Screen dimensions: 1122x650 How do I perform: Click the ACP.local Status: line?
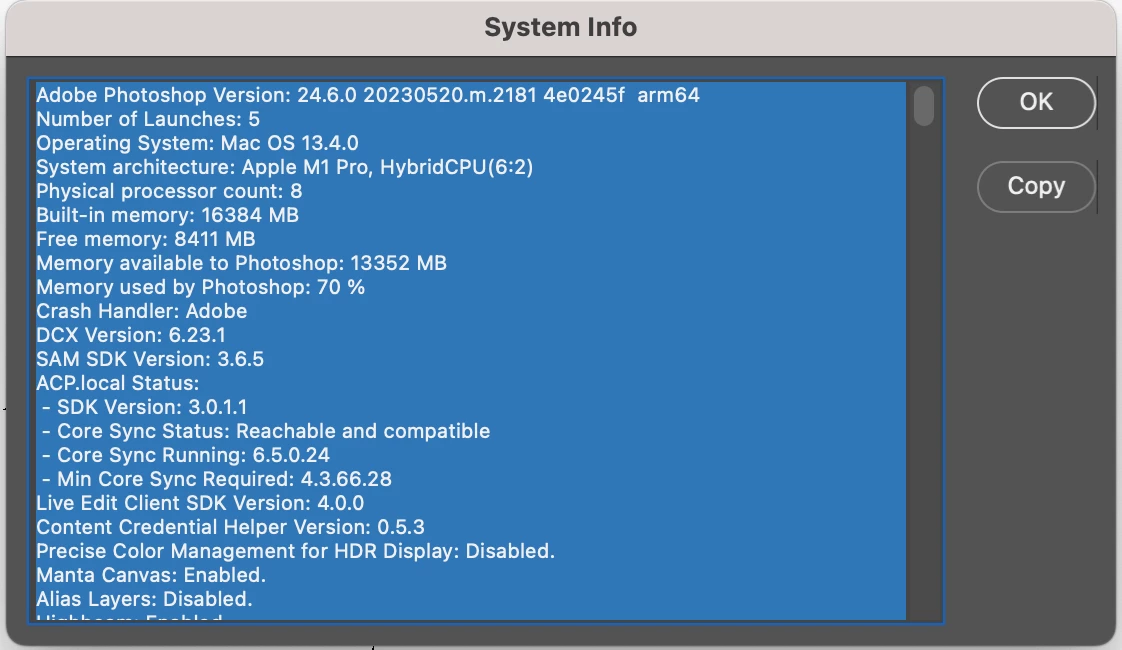(x=118, y=383)
